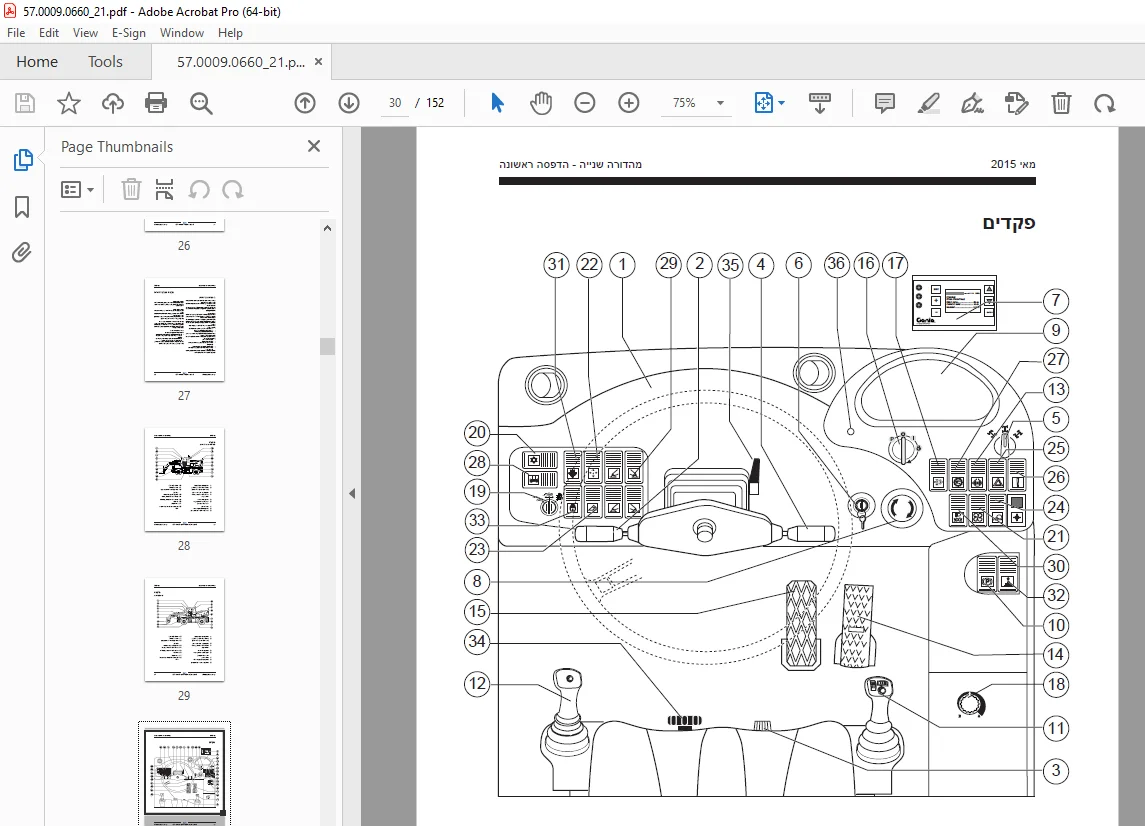Screen dimensions: 1145x826
Task: Rotate page with toolbar rotate icon
Action: [x=1104, y=103]
